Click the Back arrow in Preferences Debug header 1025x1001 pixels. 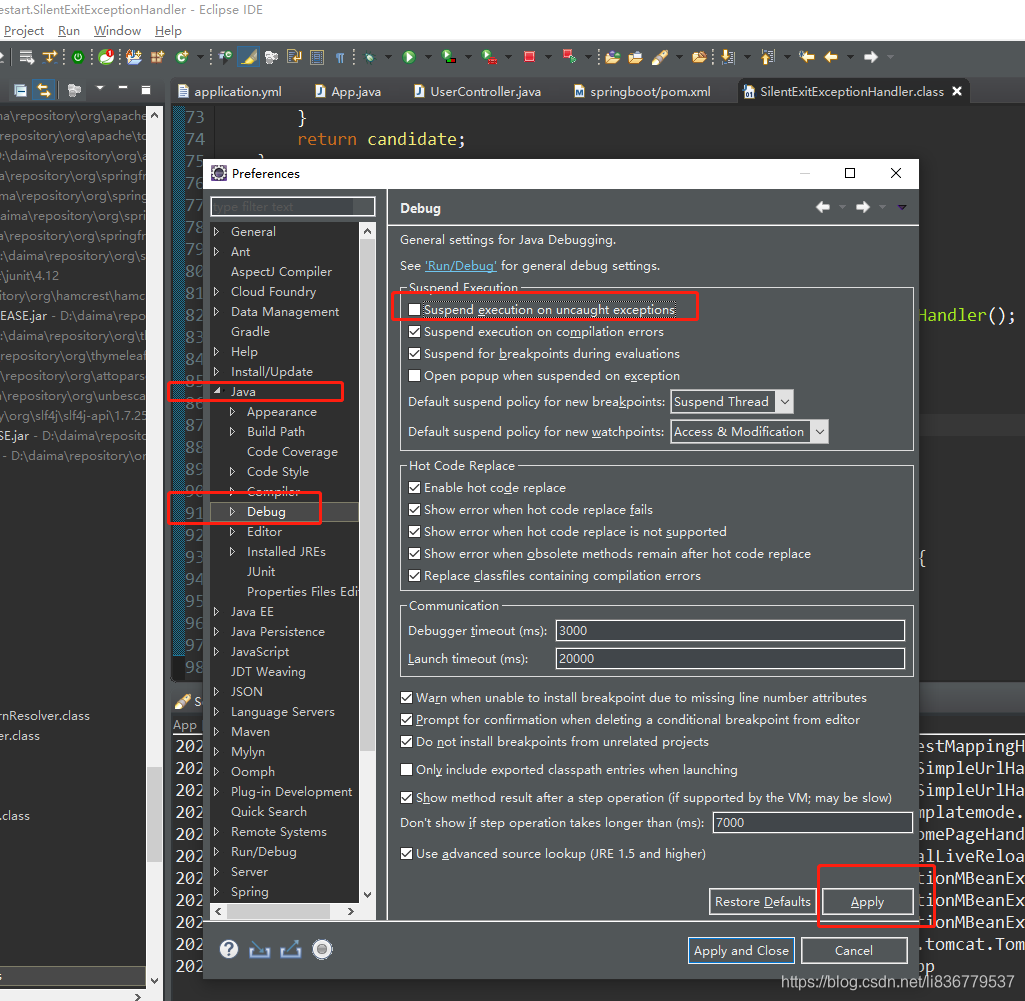823,207
